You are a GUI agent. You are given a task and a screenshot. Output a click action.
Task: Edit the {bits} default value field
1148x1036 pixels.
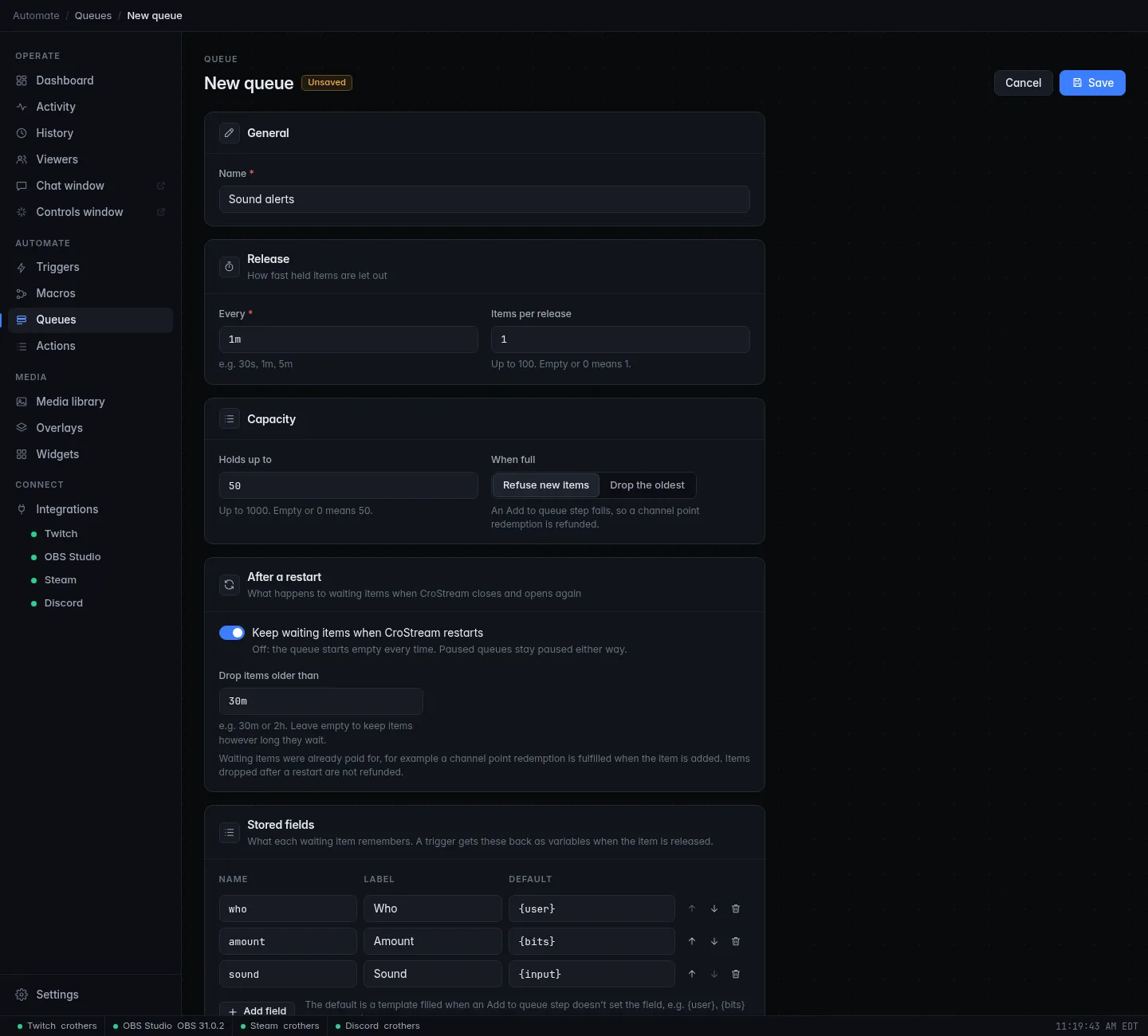(592, 941)
